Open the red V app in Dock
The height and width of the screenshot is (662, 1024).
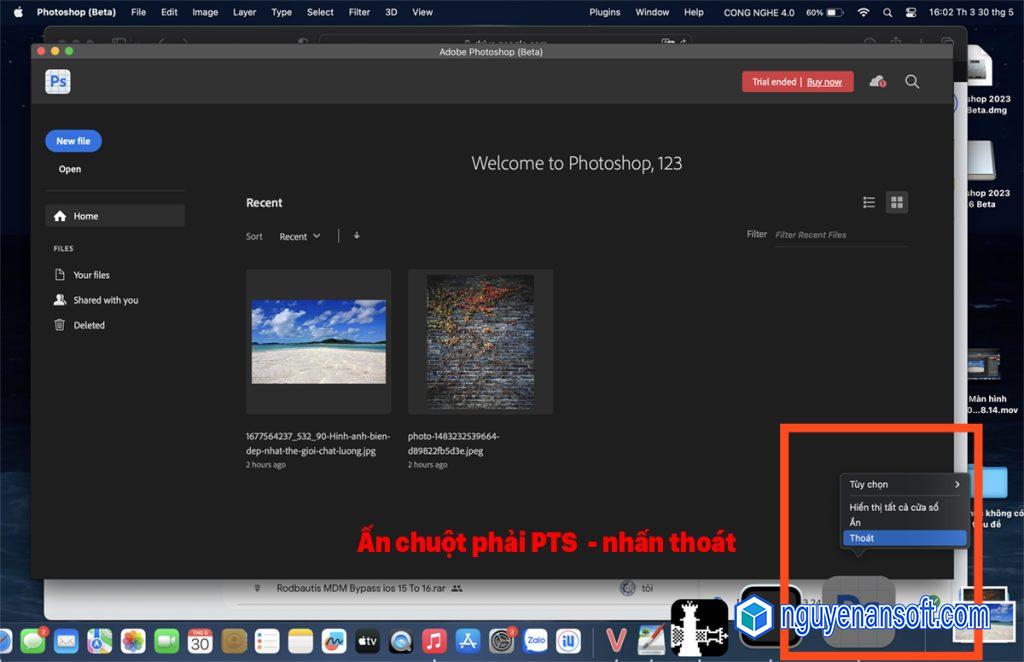[x=616, y=641]
